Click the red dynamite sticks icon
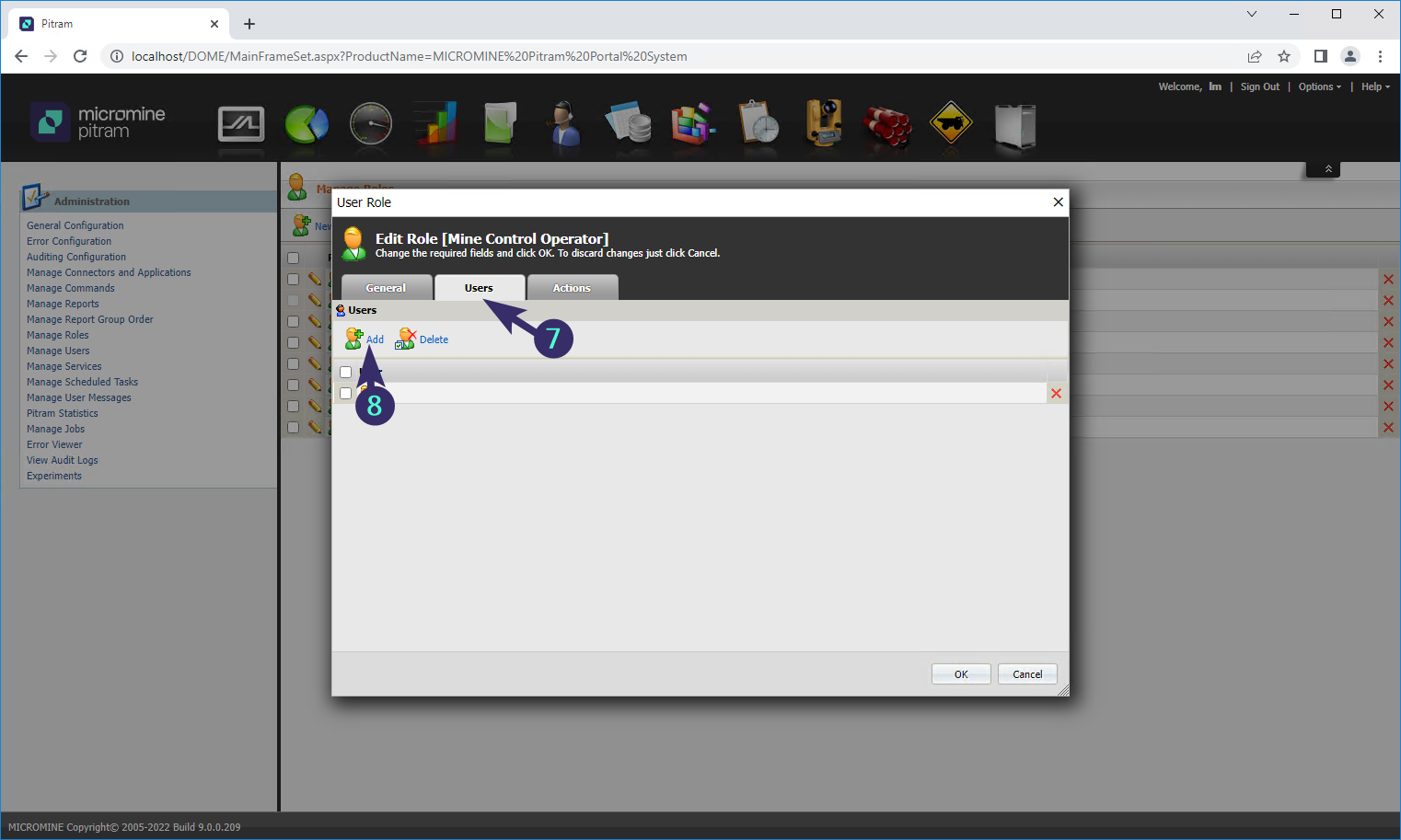This screenshot has height=840, width=1401. (x=886, y=124)
